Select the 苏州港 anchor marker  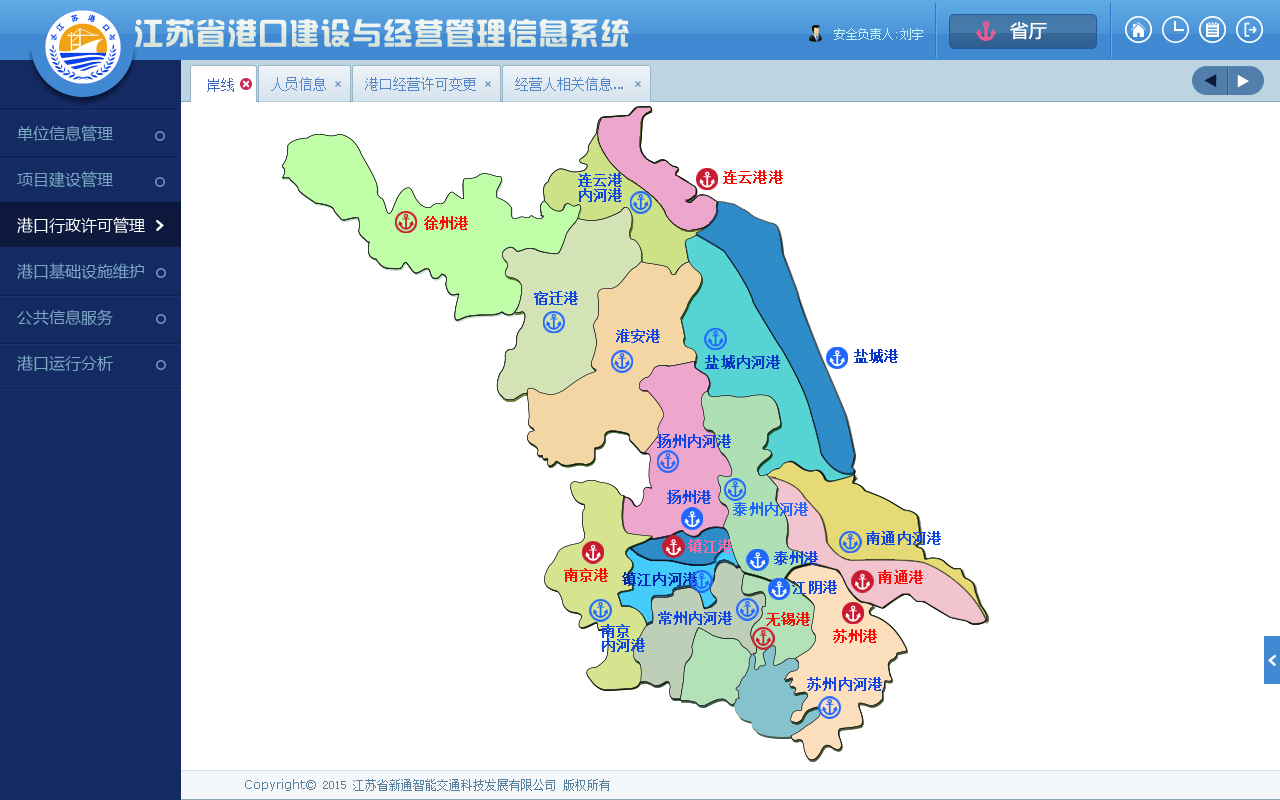coord(853,613)
